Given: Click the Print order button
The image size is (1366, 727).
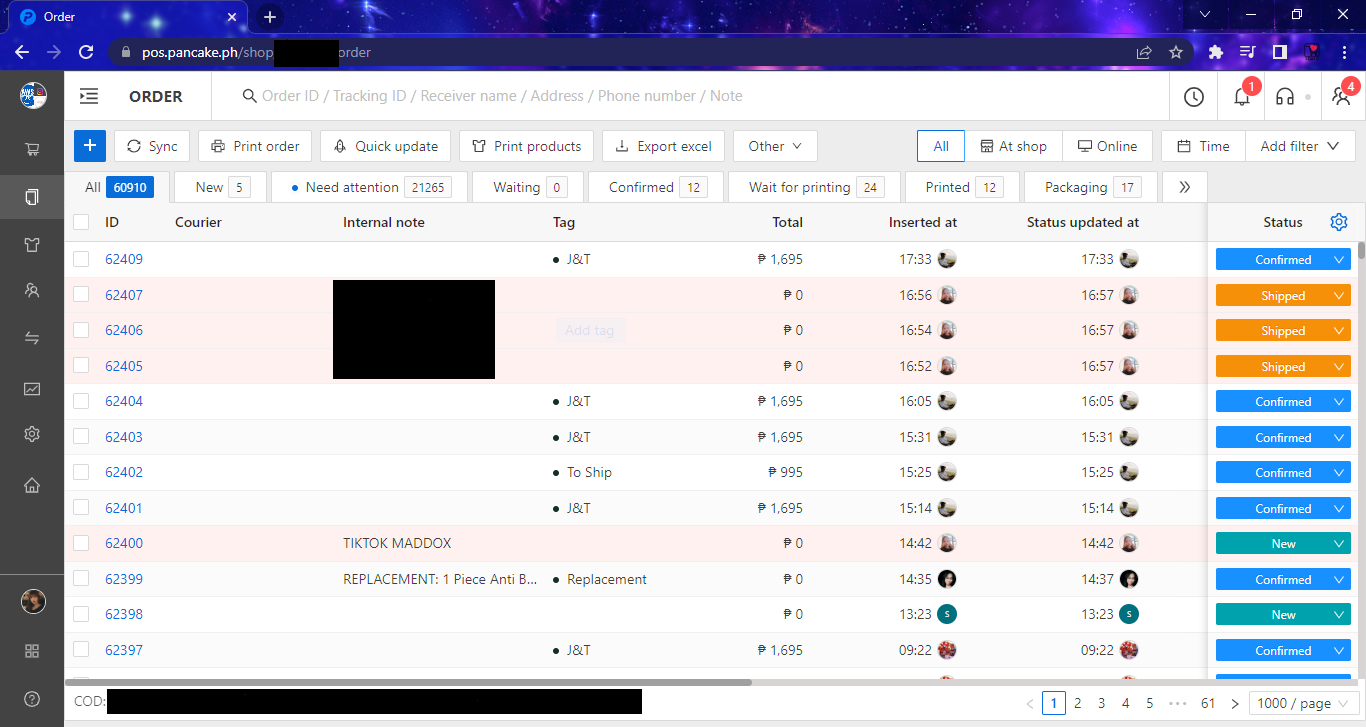Looking at the screenshot, I should coord(255,146).
